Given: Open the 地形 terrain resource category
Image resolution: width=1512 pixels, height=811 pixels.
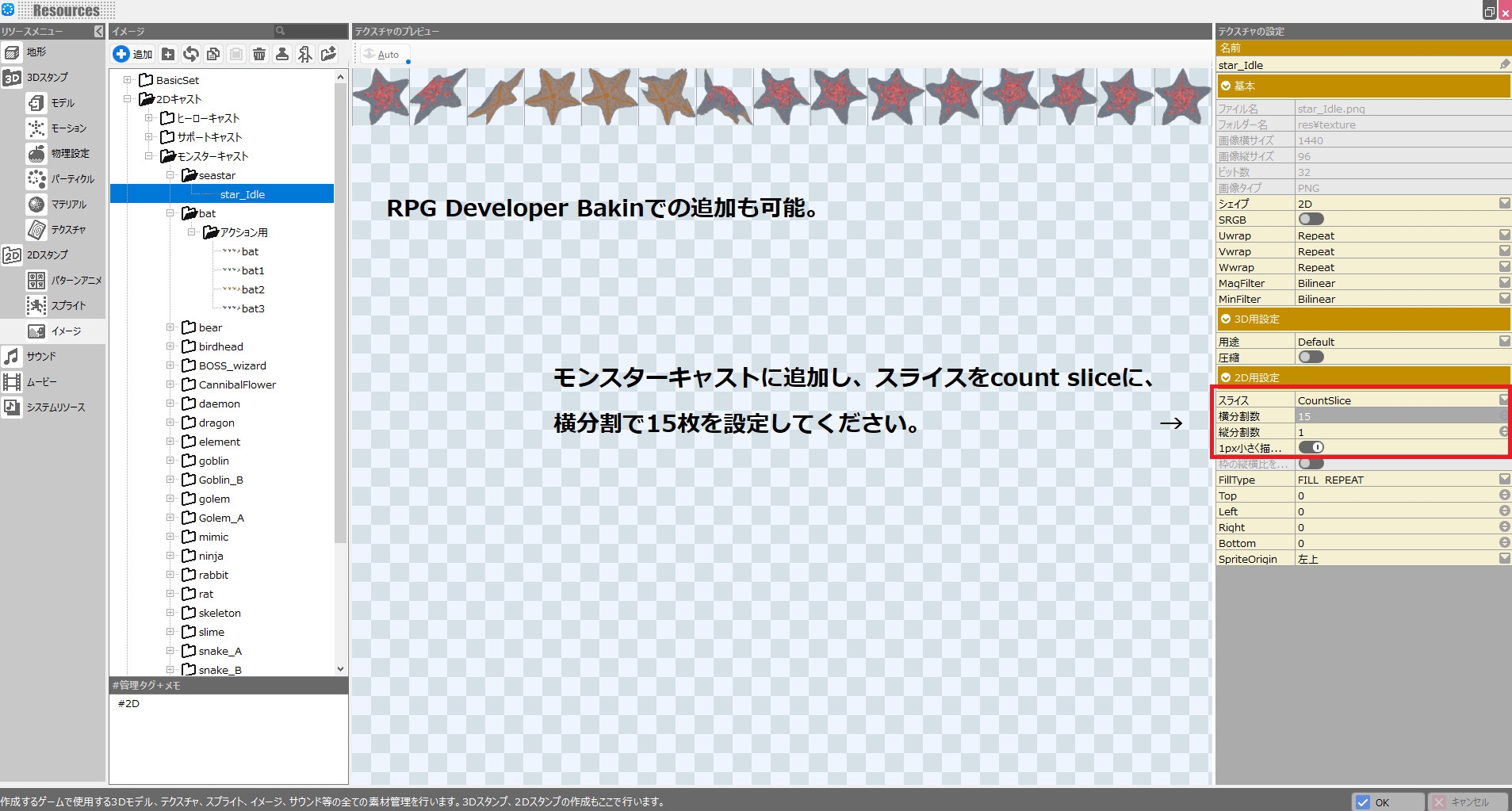Looking at the screenshot, I should (x=36, y=52).
